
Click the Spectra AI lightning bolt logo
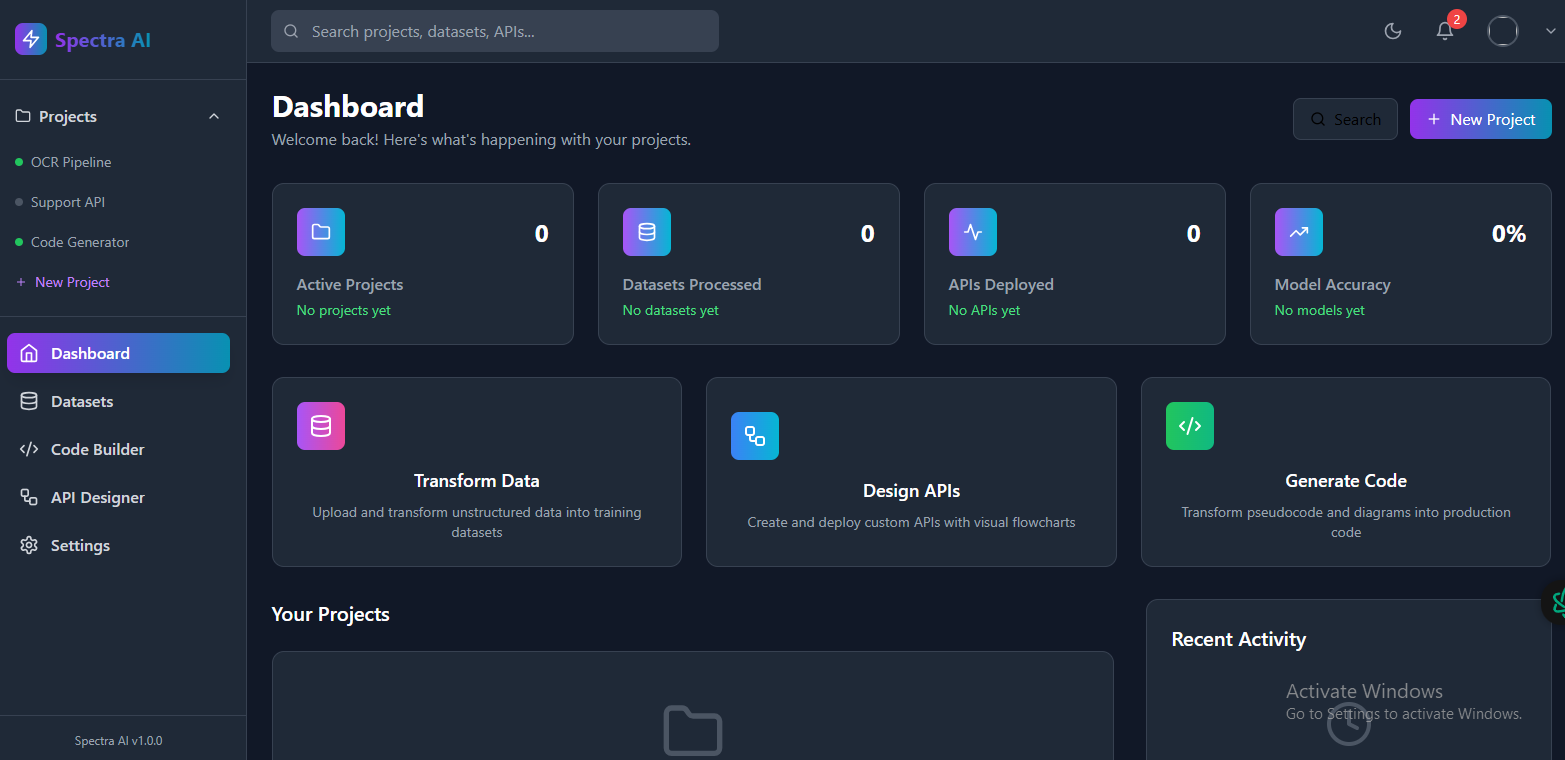[31, 39]
